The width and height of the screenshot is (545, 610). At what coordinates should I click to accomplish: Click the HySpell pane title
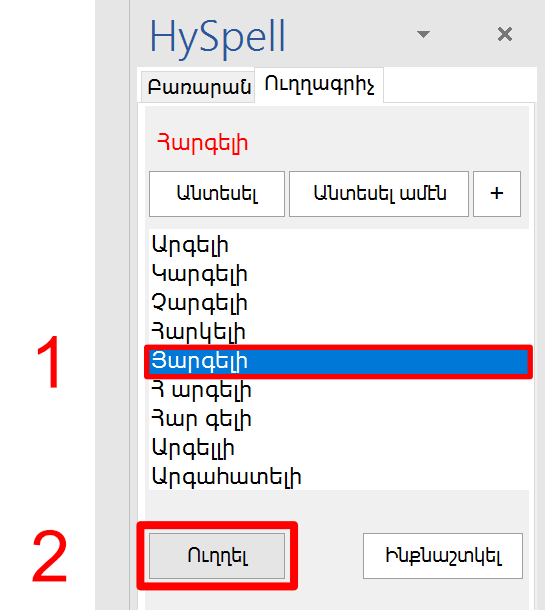tap(217, 37)
